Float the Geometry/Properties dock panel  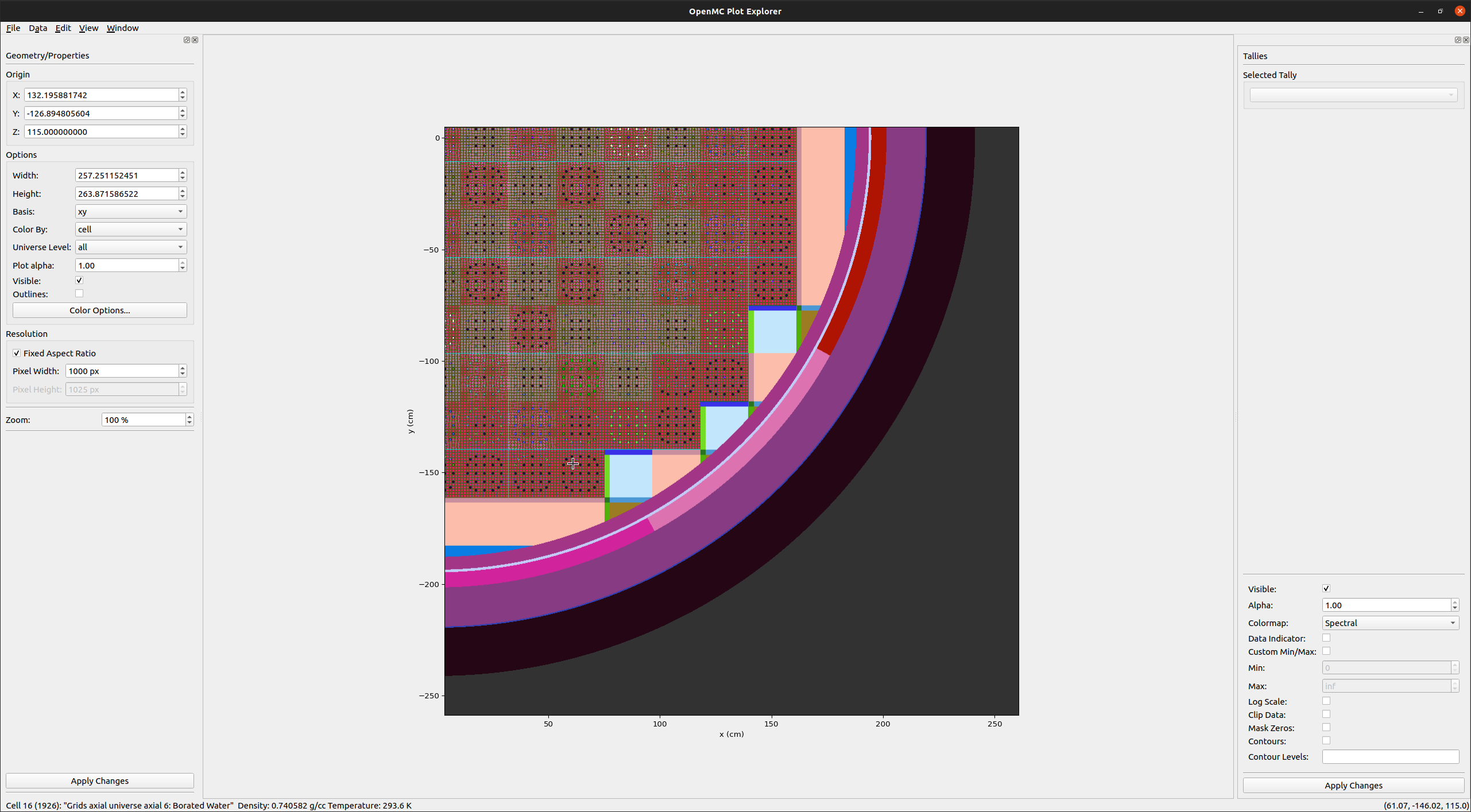point(186,40)
